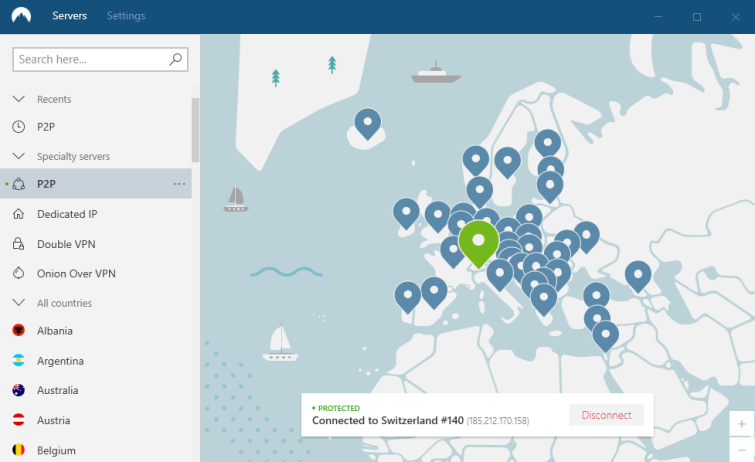This screenshot has height=462, width=755.
Task: Click the Disconnect button
Action: click(606, 415)
